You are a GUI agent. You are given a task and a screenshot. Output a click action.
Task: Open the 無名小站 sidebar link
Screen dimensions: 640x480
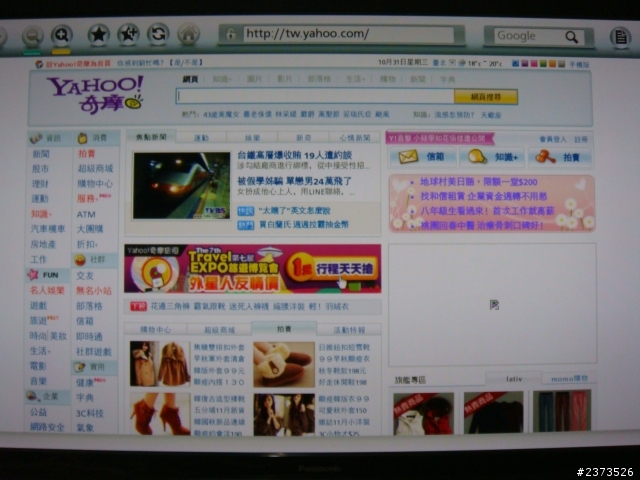93,291
